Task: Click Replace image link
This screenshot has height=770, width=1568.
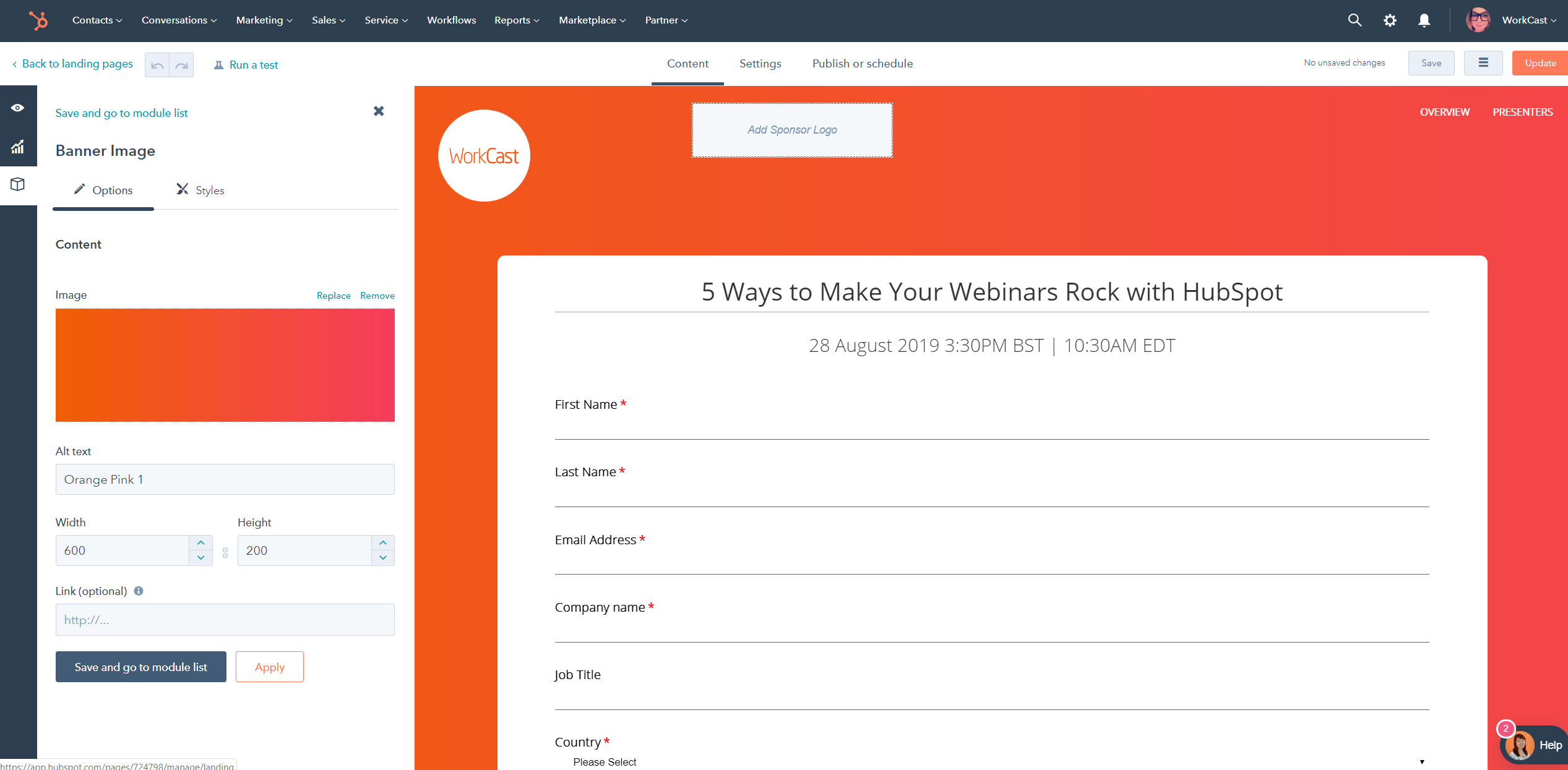Action: tap(334, 296)
